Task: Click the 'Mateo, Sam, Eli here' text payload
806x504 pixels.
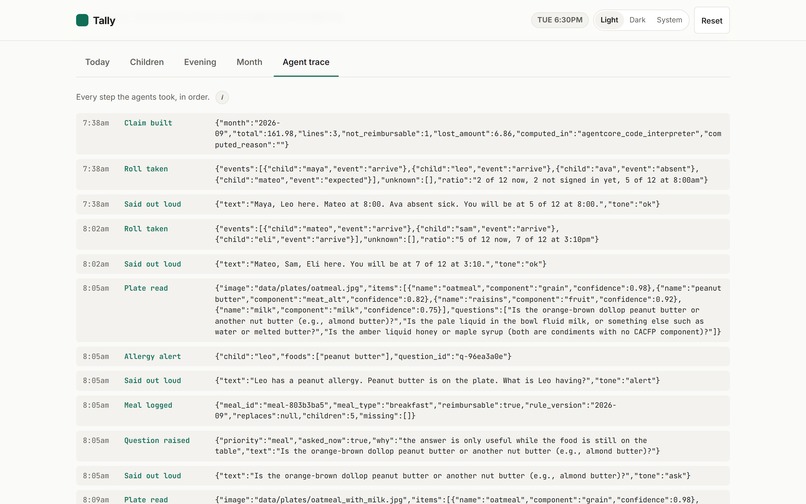Action: (380, 264)
